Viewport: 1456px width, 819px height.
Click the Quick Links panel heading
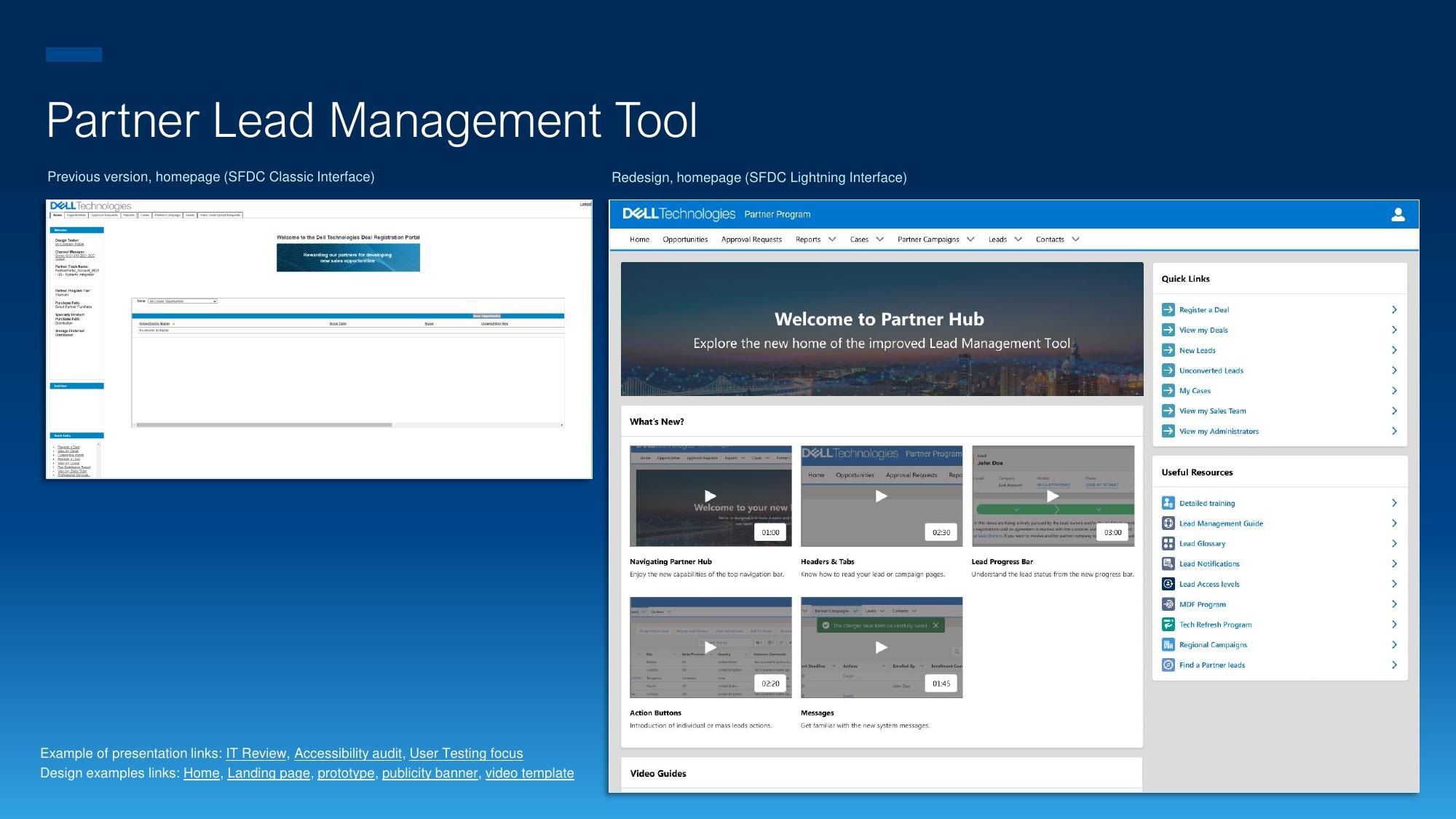point(1185,279)
